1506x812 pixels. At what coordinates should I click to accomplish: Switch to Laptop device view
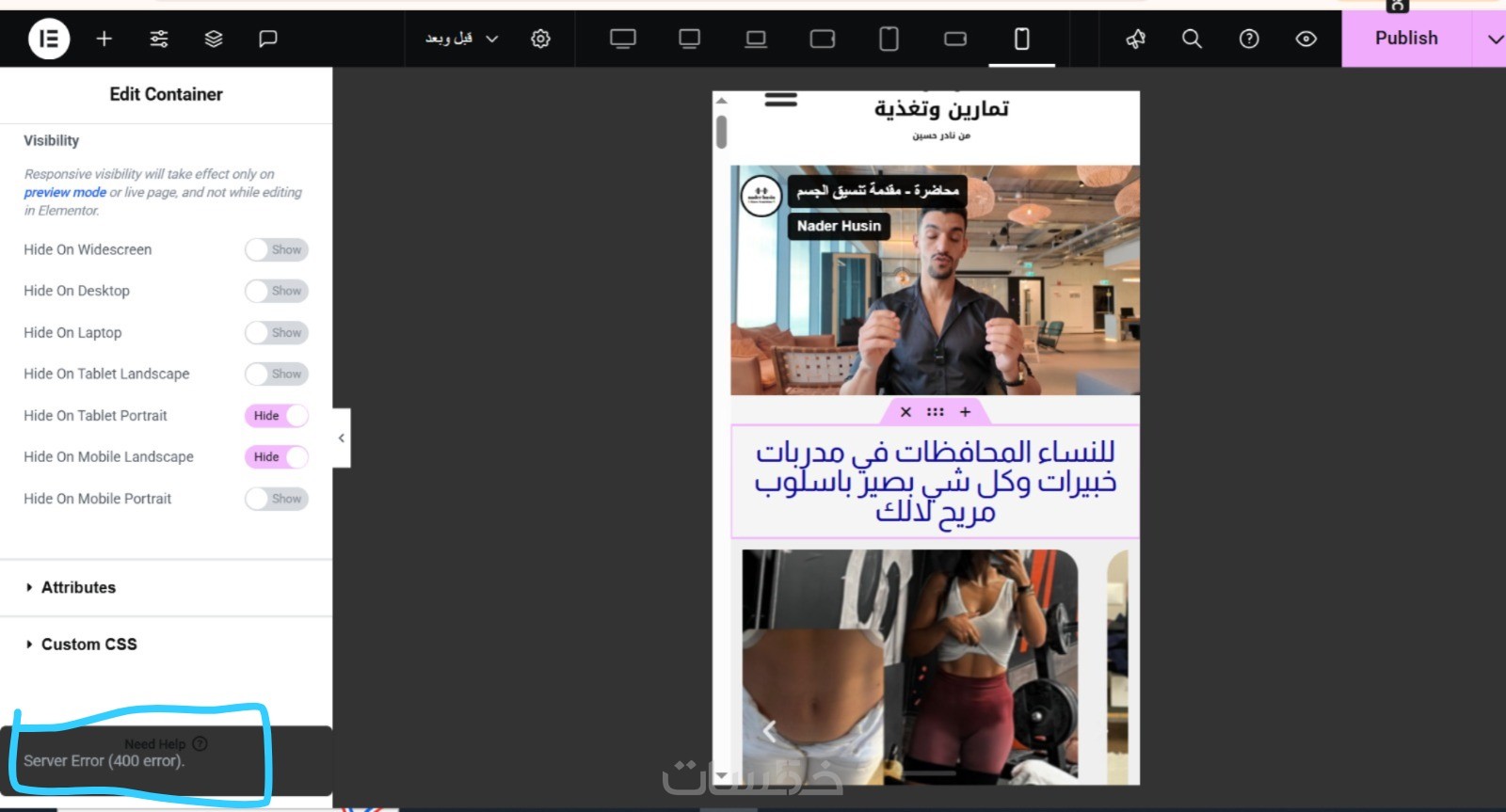pyautogui.click(x=756, y=39)
